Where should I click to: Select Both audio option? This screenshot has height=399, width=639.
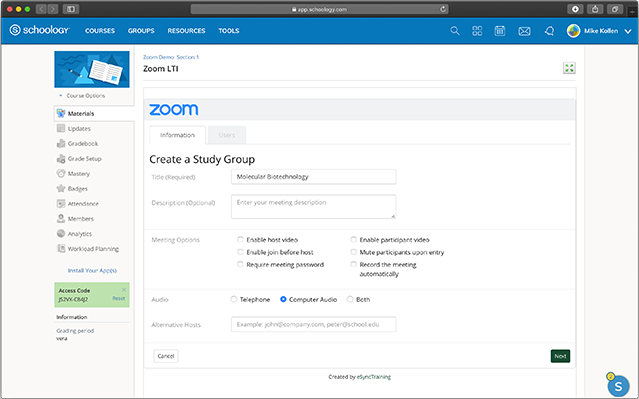coord(350,299)
